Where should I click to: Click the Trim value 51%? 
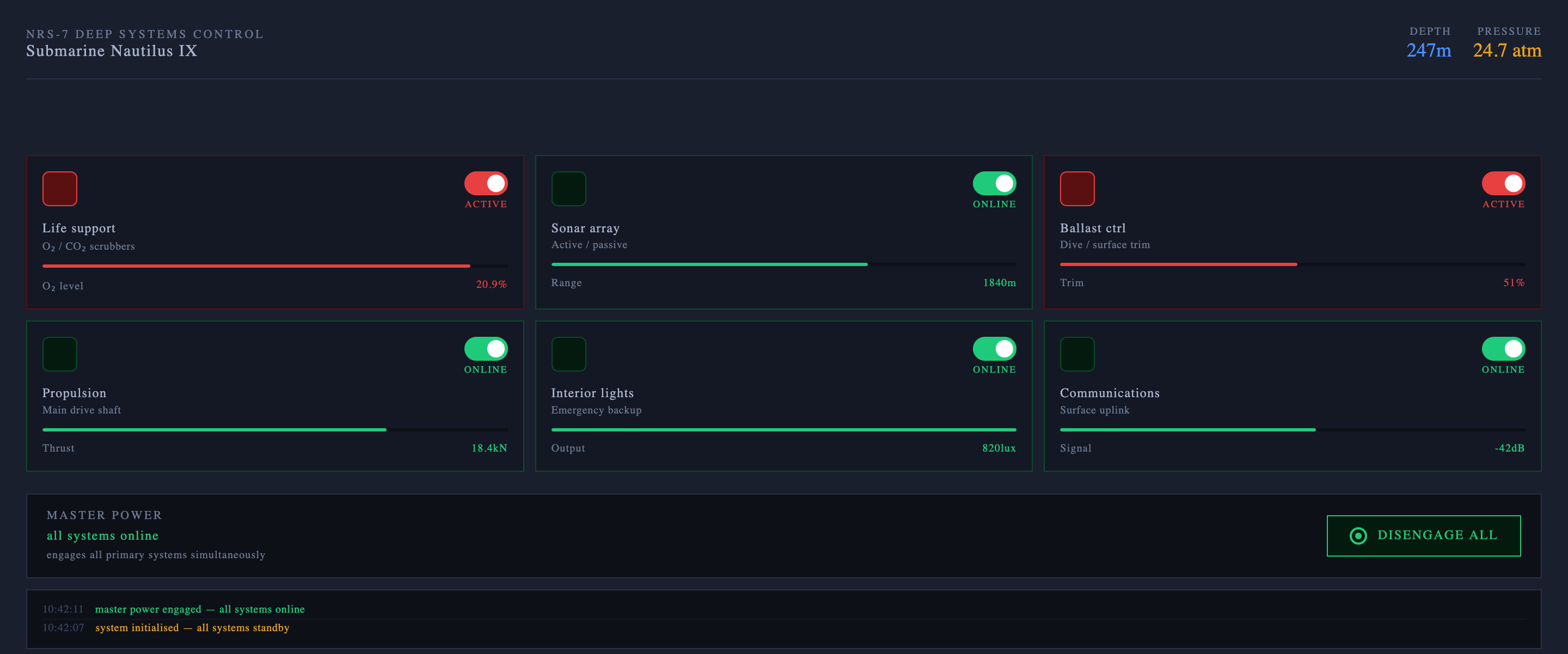(x=1514, y=282)
